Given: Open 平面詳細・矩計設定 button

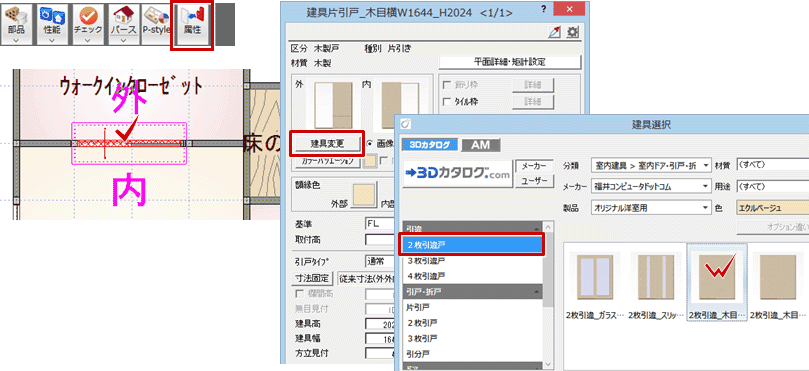Looking at the screenshot, I should point(510,62).
